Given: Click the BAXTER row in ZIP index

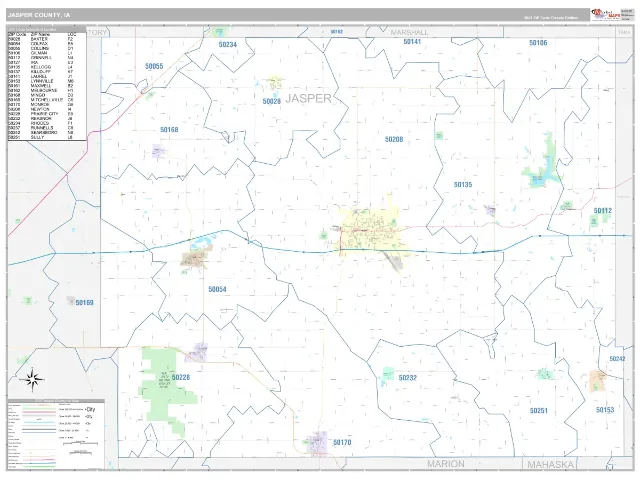Looking at the screenshot, I should (x=41, y=39).
